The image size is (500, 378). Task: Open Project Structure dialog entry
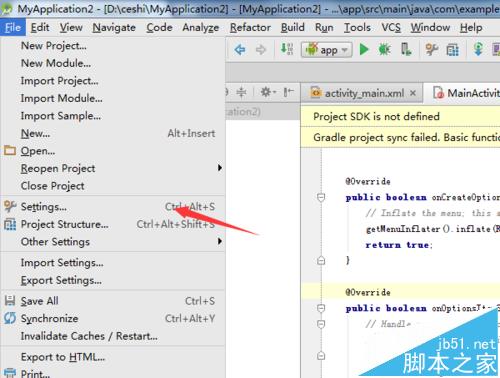[113, 224]
